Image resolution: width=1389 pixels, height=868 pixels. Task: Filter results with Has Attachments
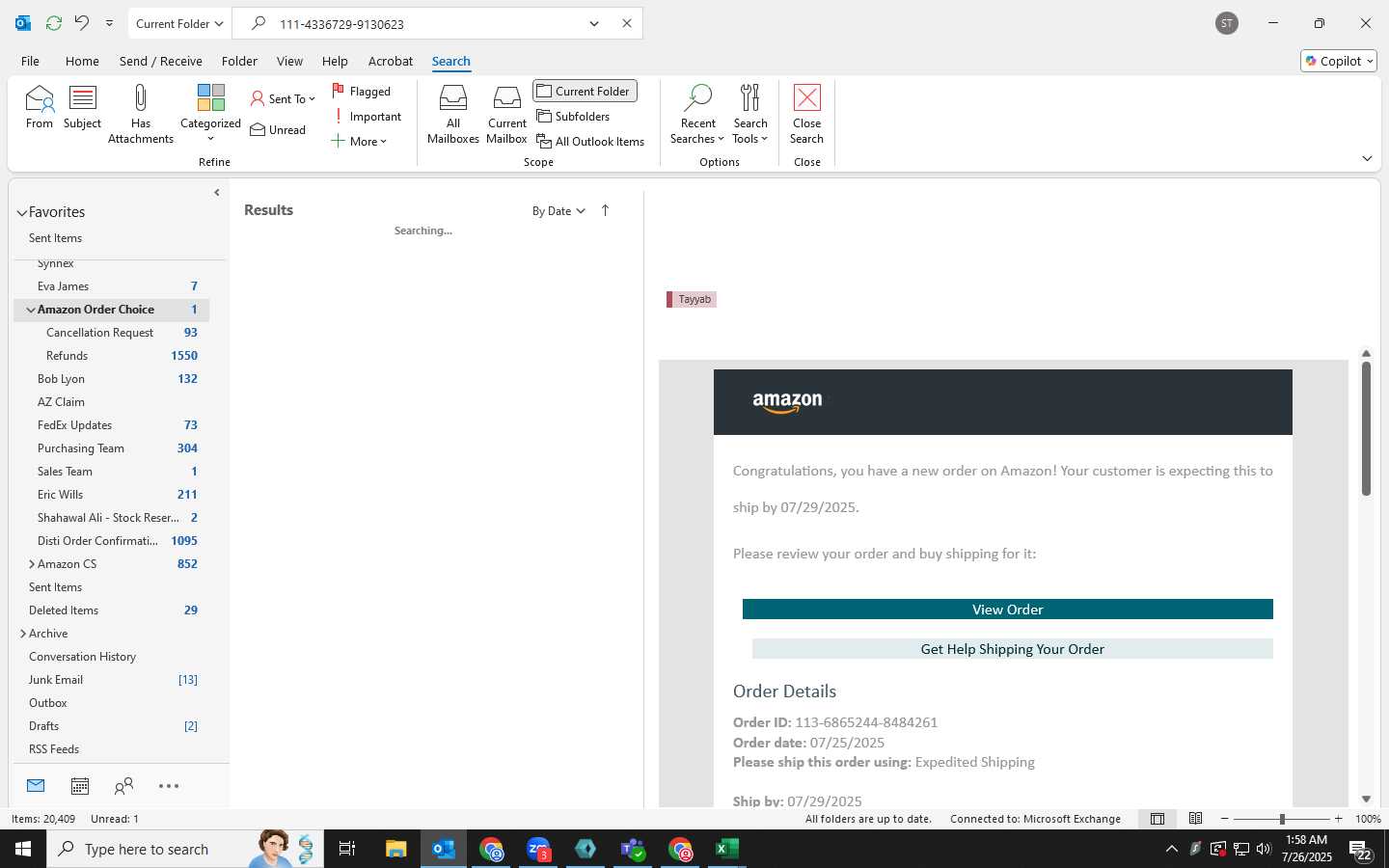[141, 114]
